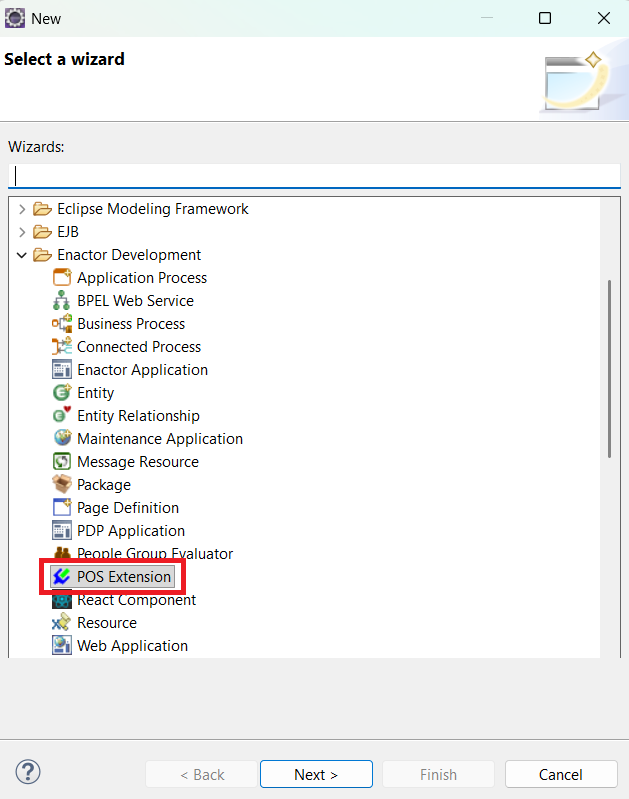
Task: Select the React Component entry
Action: coord(136,600)
